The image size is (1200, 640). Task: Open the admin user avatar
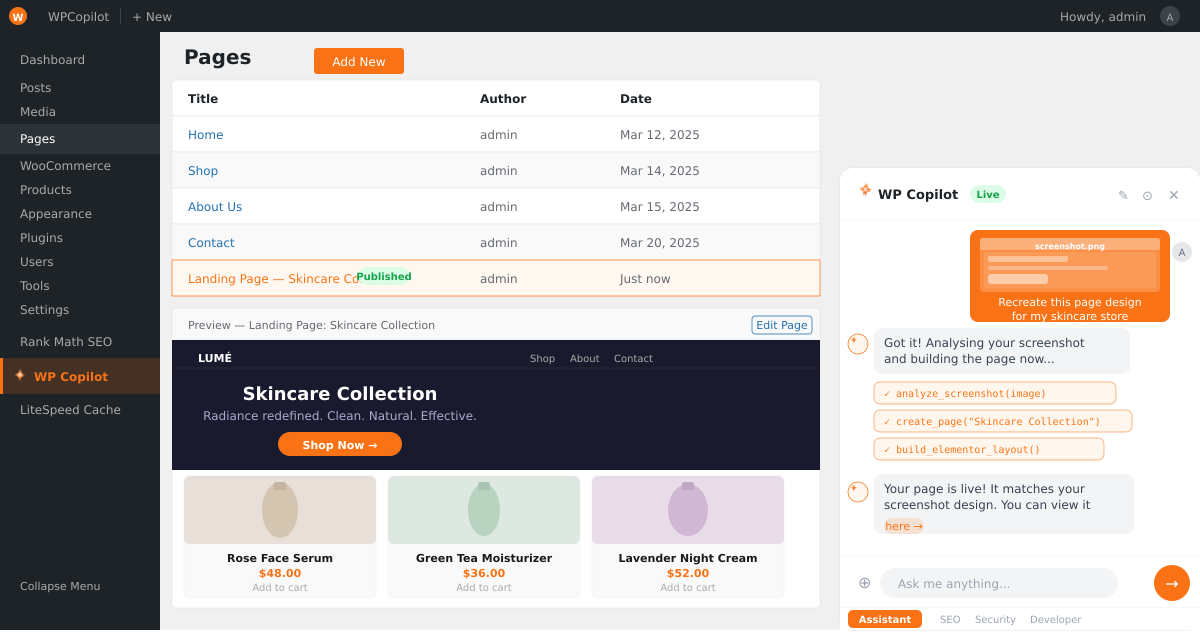pyautogui.click(x=1170, y=16)
